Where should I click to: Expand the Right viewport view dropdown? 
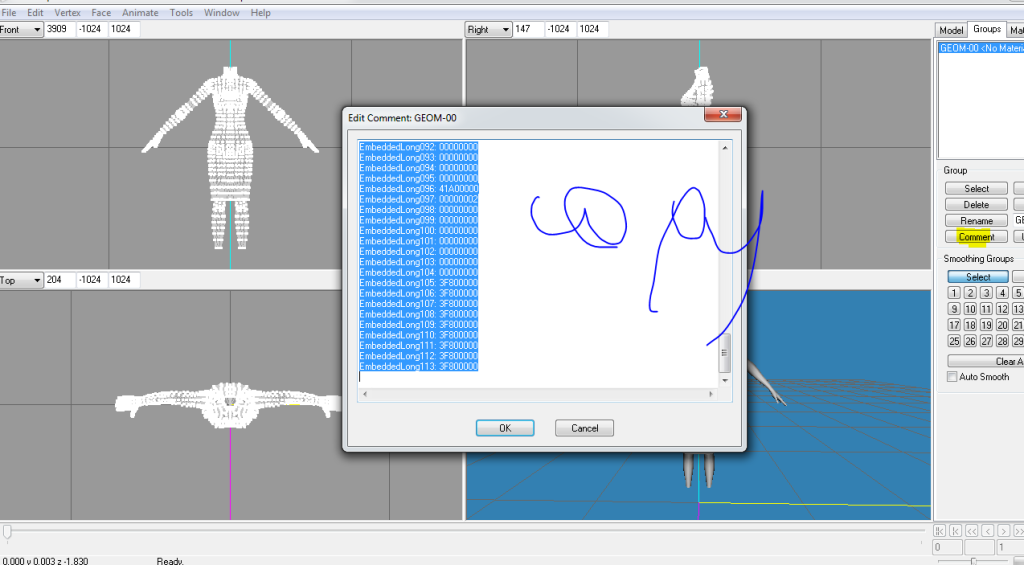pos(503,30)
